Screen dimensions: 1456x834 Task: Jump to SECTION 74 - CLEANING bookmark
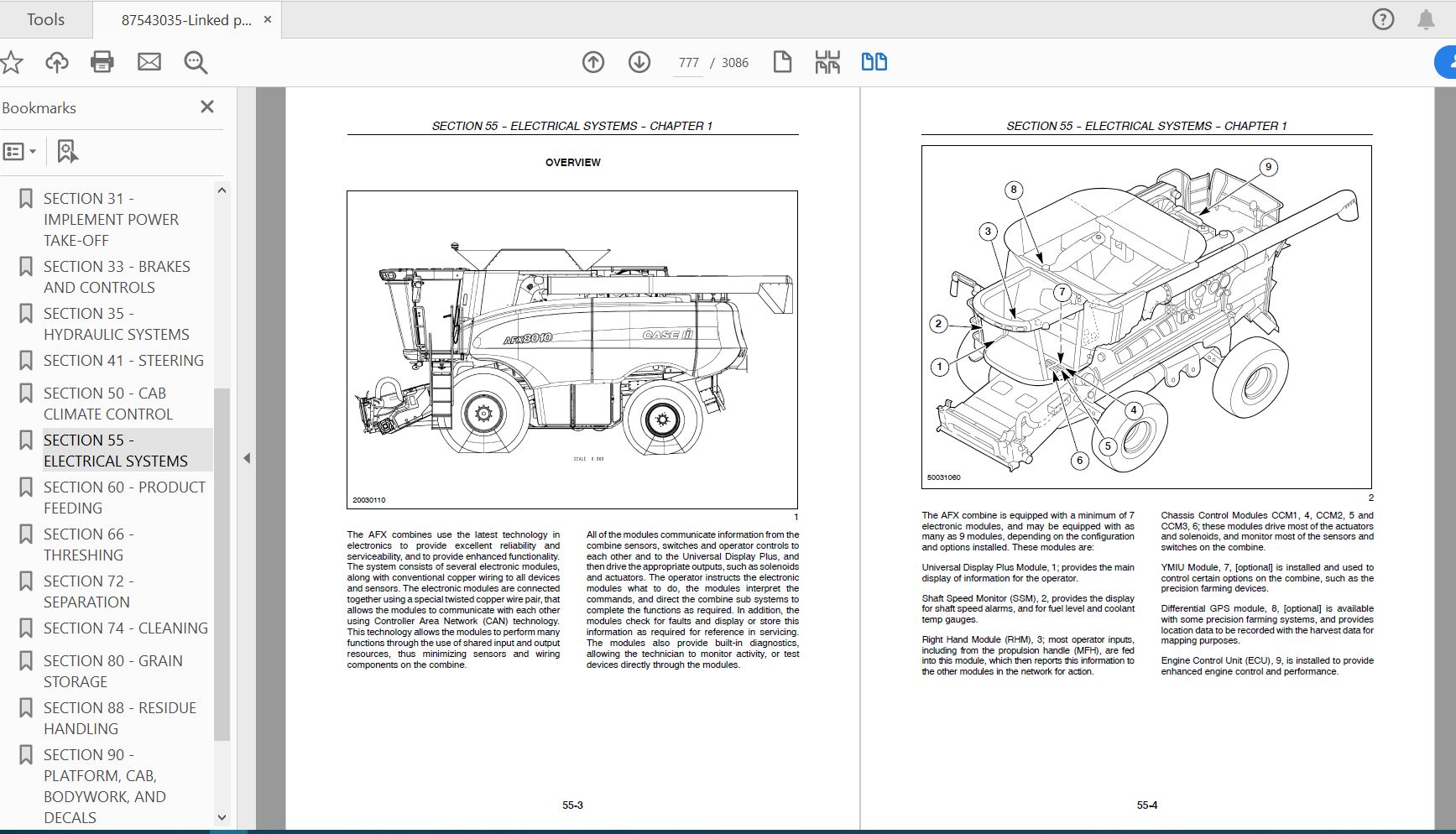coord(125,628)
